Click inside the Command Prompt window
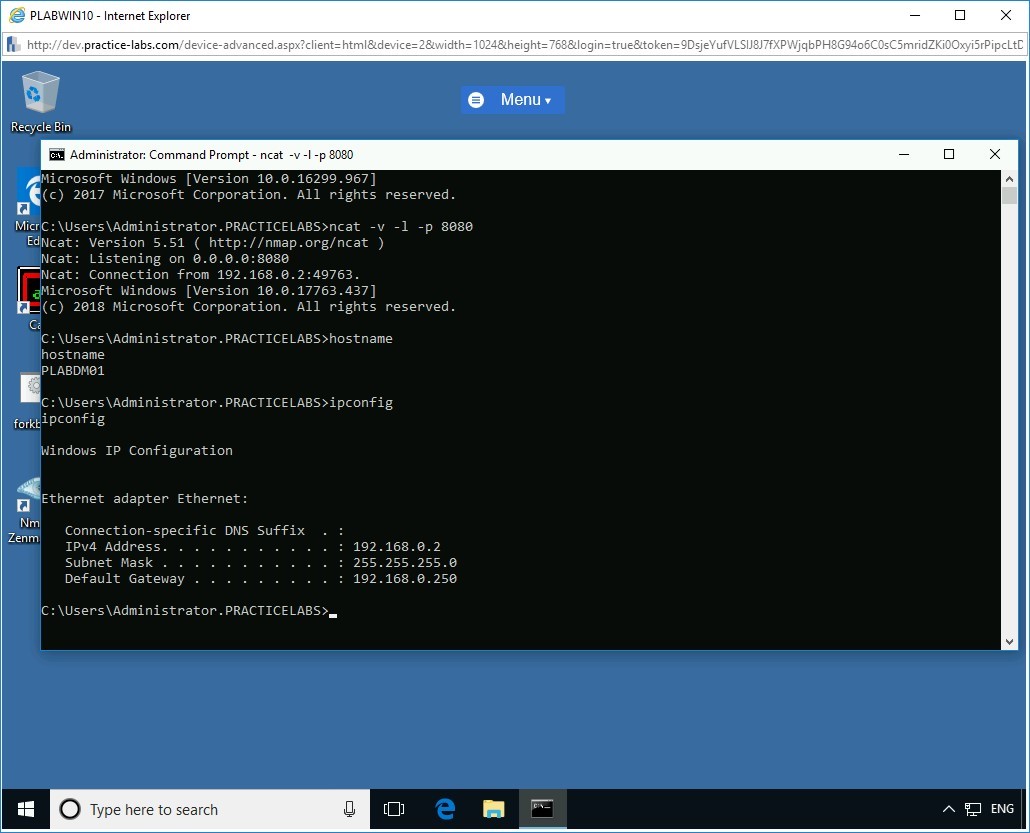This screenshot has height=833, width=1030. tap(500, 450)
